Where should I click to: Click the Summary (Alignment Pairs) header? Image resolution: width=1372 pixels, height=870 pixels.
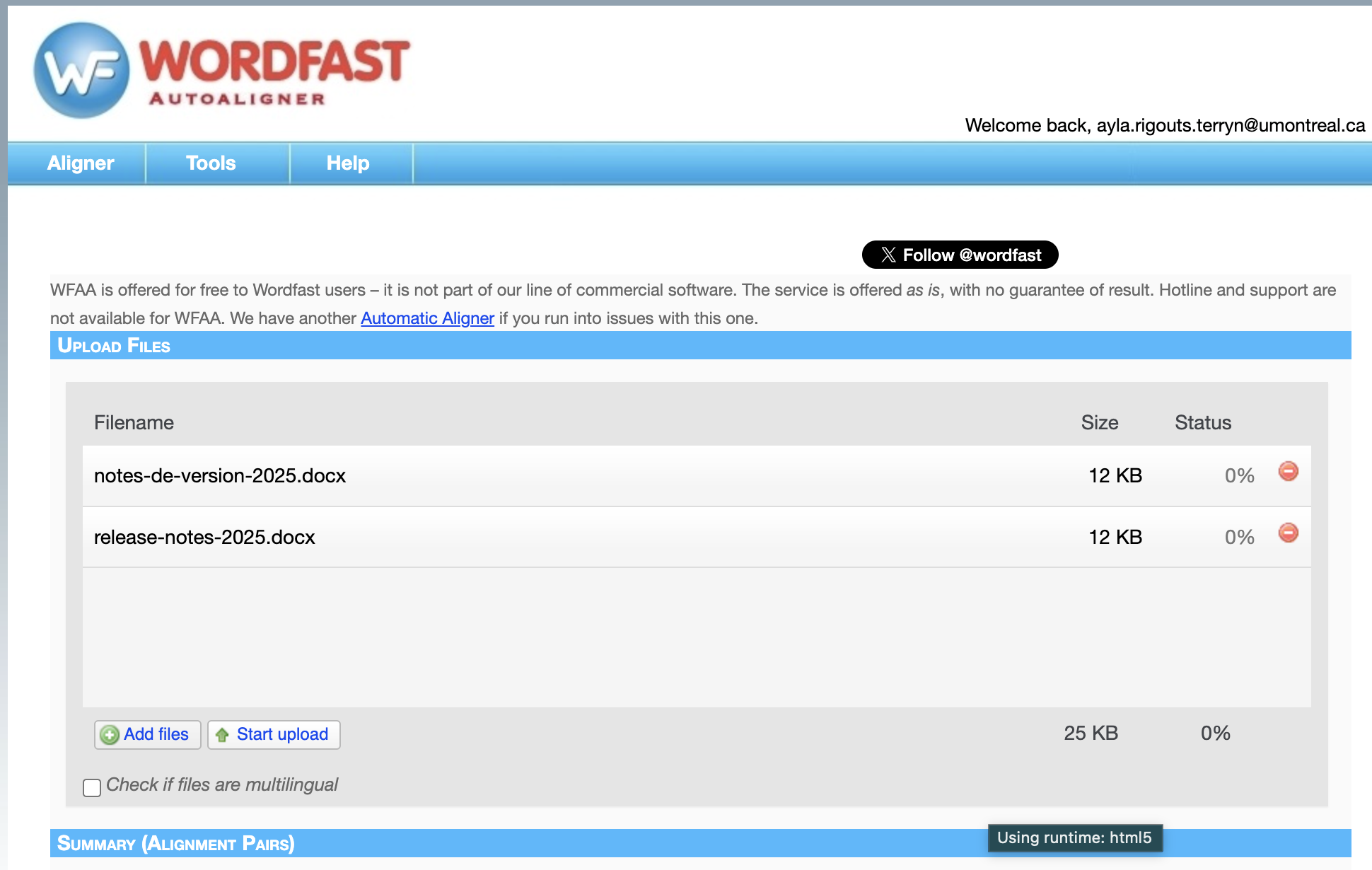[x=700, y=843]
